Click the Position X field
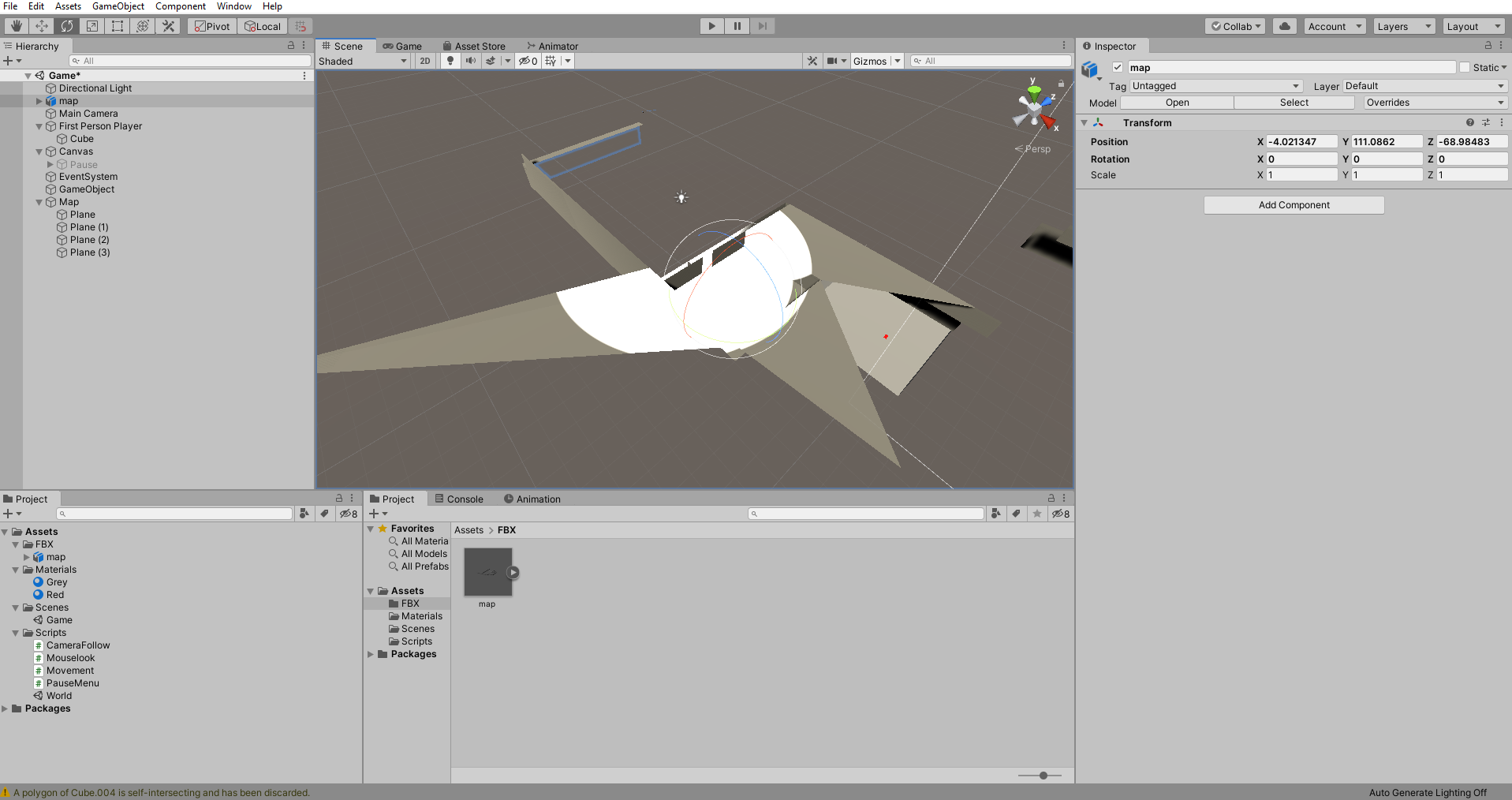This screenshot has height=800, width=1512. [1301, 142]
